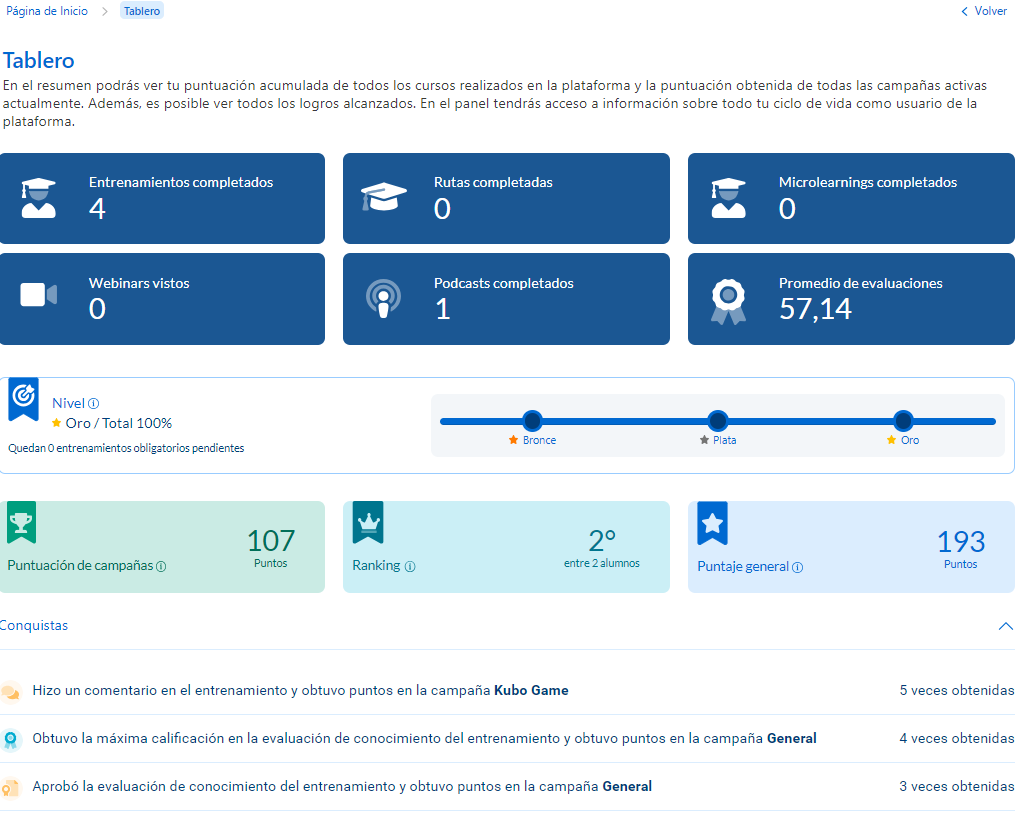Image resolution: width=1016 pixels, height=817 pixels.
Task: Click info icon beside Puntaje general
Action: point(798,567)
